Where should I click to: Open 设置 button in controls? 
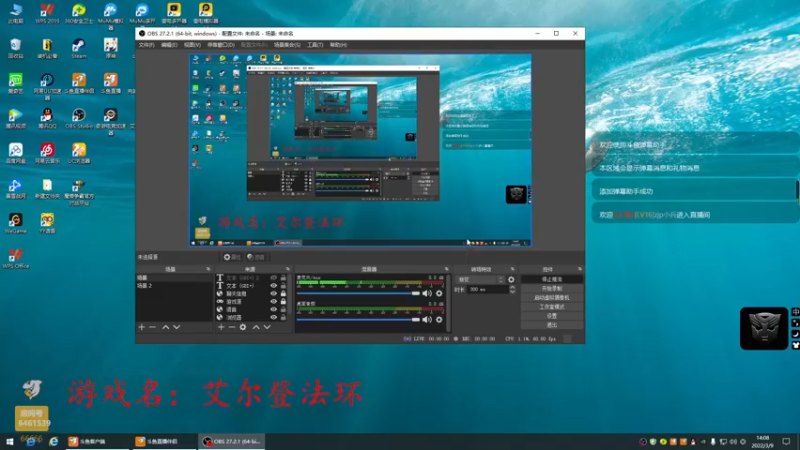[552, 316]
